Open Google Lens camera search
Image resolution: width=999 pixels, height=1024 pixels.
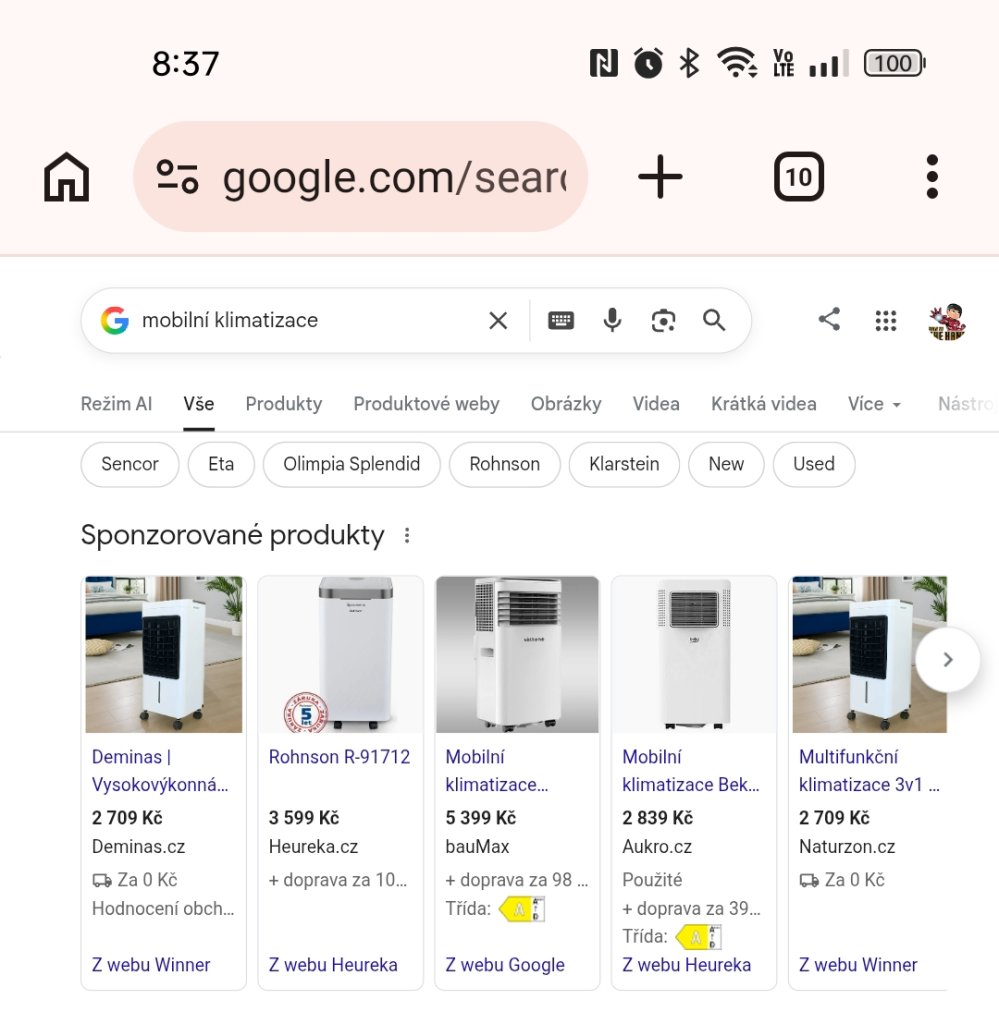[663, 321]
